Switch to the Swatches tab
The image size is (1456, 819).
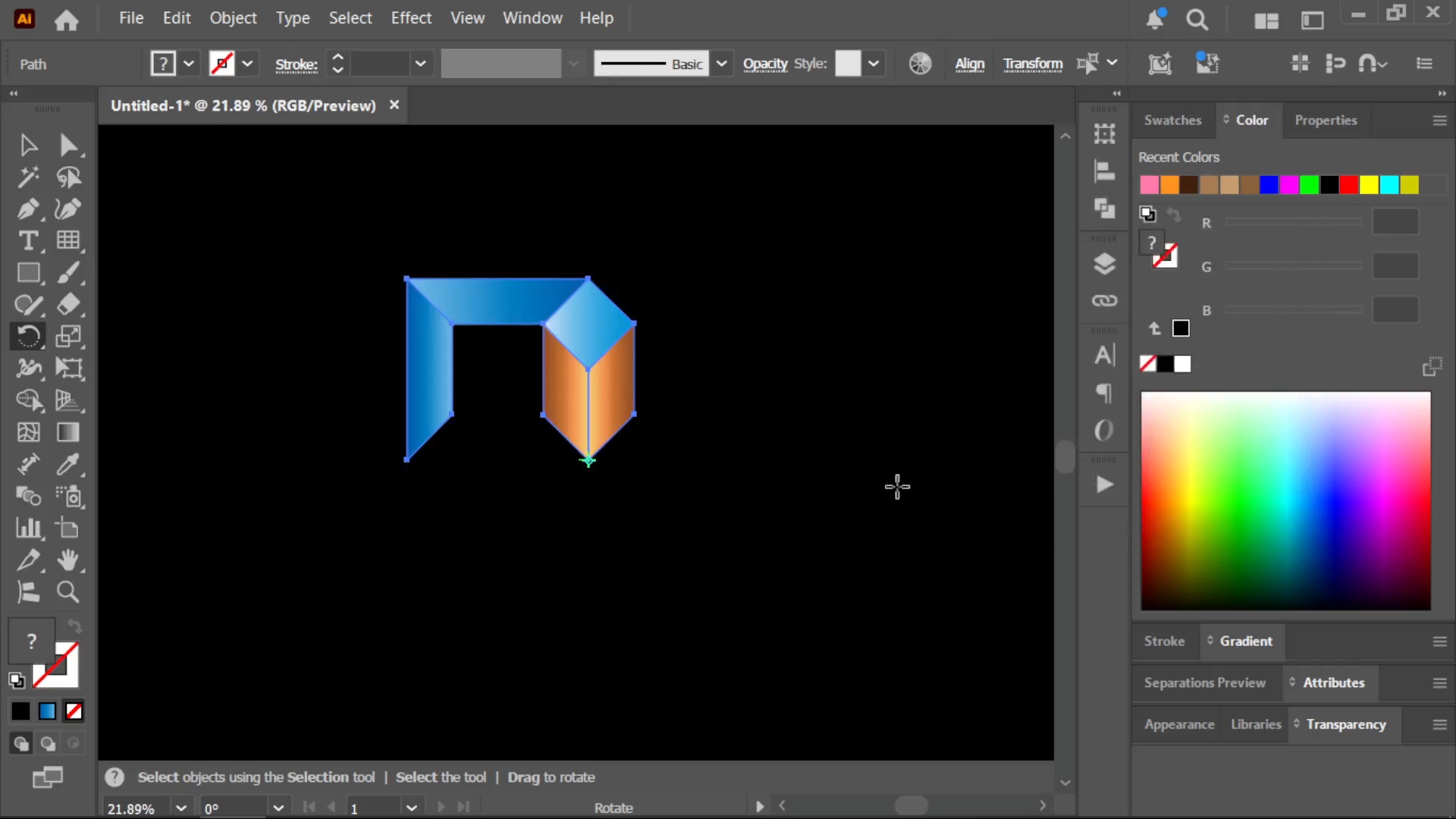click(1172, 120)
